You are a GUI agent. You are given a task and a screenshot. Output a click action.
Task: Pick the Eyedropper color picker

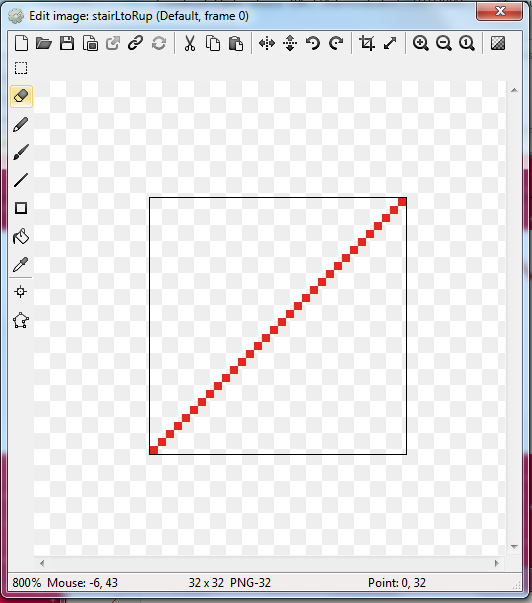click(21, 264)
